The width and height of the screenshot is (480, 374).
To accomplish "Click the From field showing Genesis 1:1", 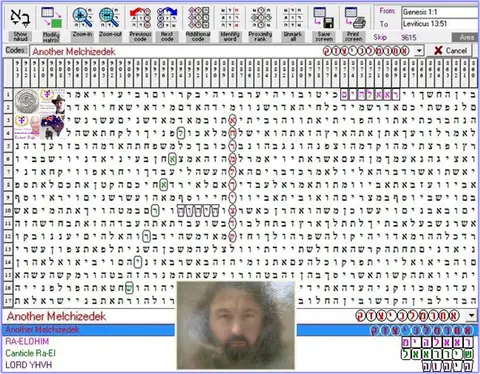I will tap(439, 12).
